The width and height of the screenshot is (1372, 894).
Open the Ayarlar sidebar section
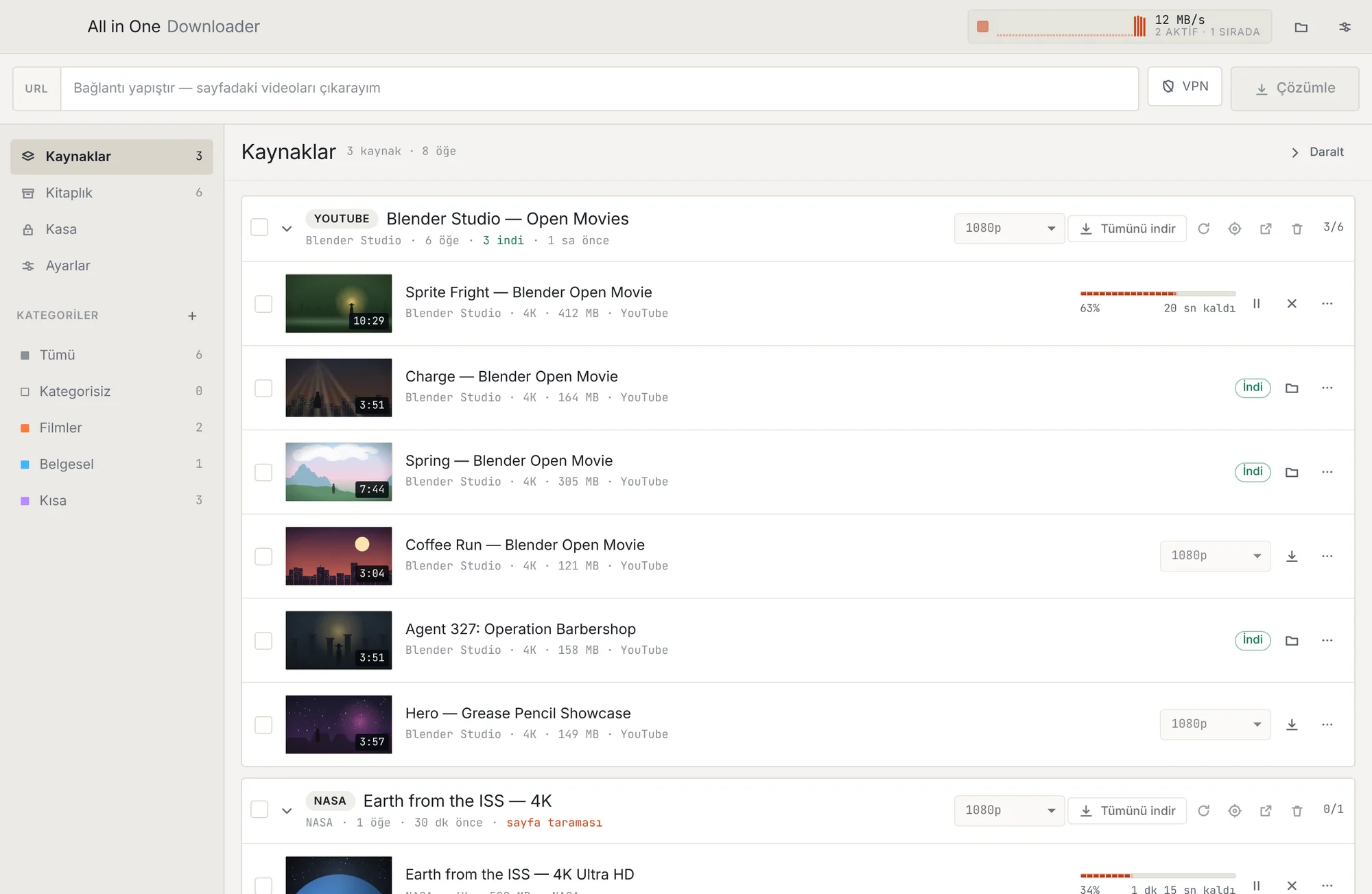tap(112, 266)
